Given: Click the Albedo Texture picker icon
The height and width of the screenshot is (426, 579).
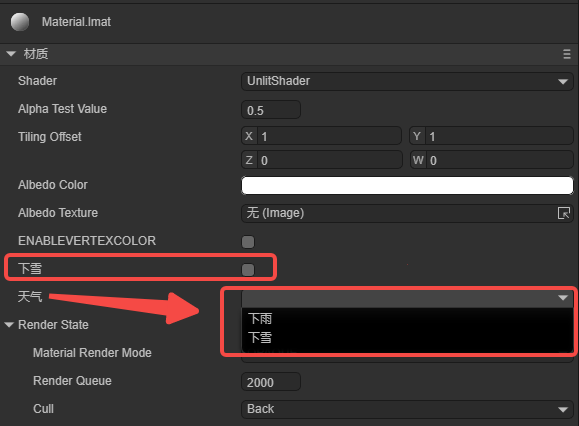Looking at the screenshot, I should pyautogui.click(x=564, y=213).
